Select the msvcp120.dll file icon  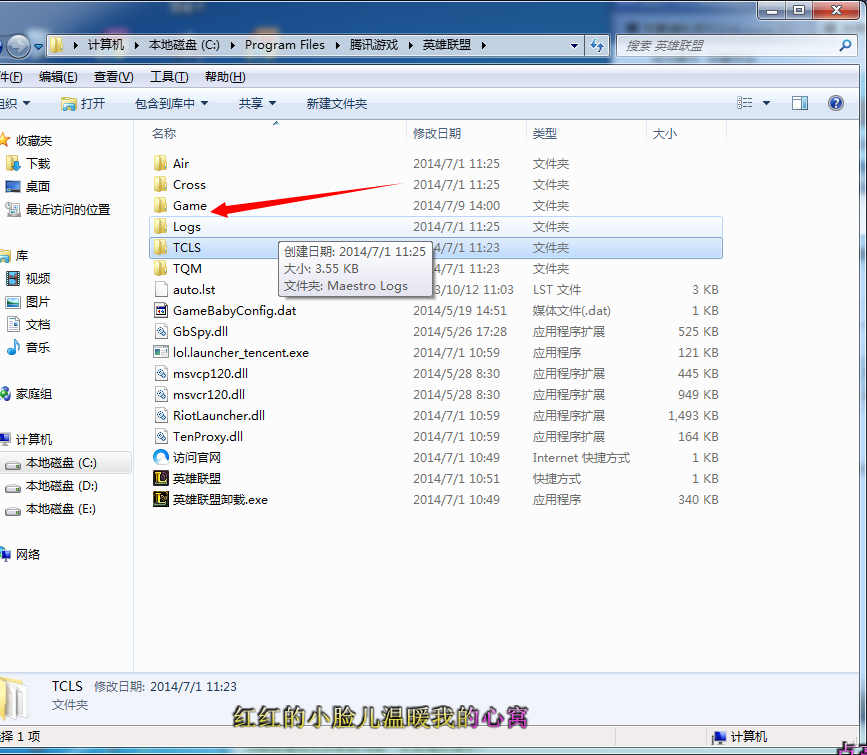tap(161, 373)
